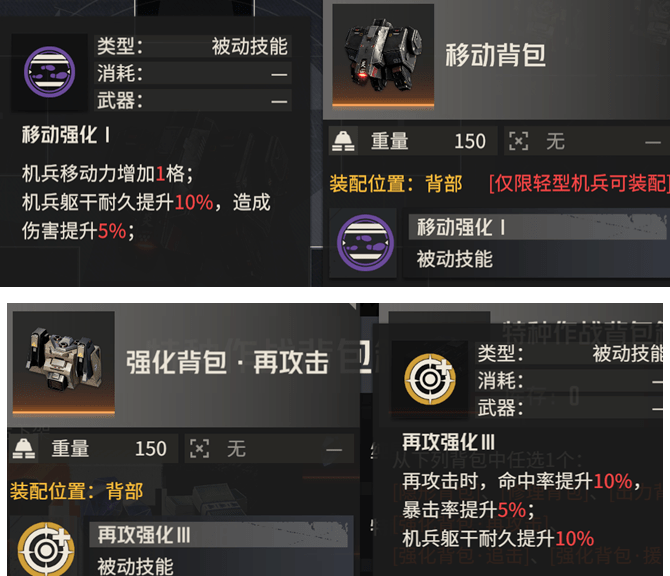
Task: Click the gold crosshair skill icon at the bottom left
Action: tap(46, 550)
